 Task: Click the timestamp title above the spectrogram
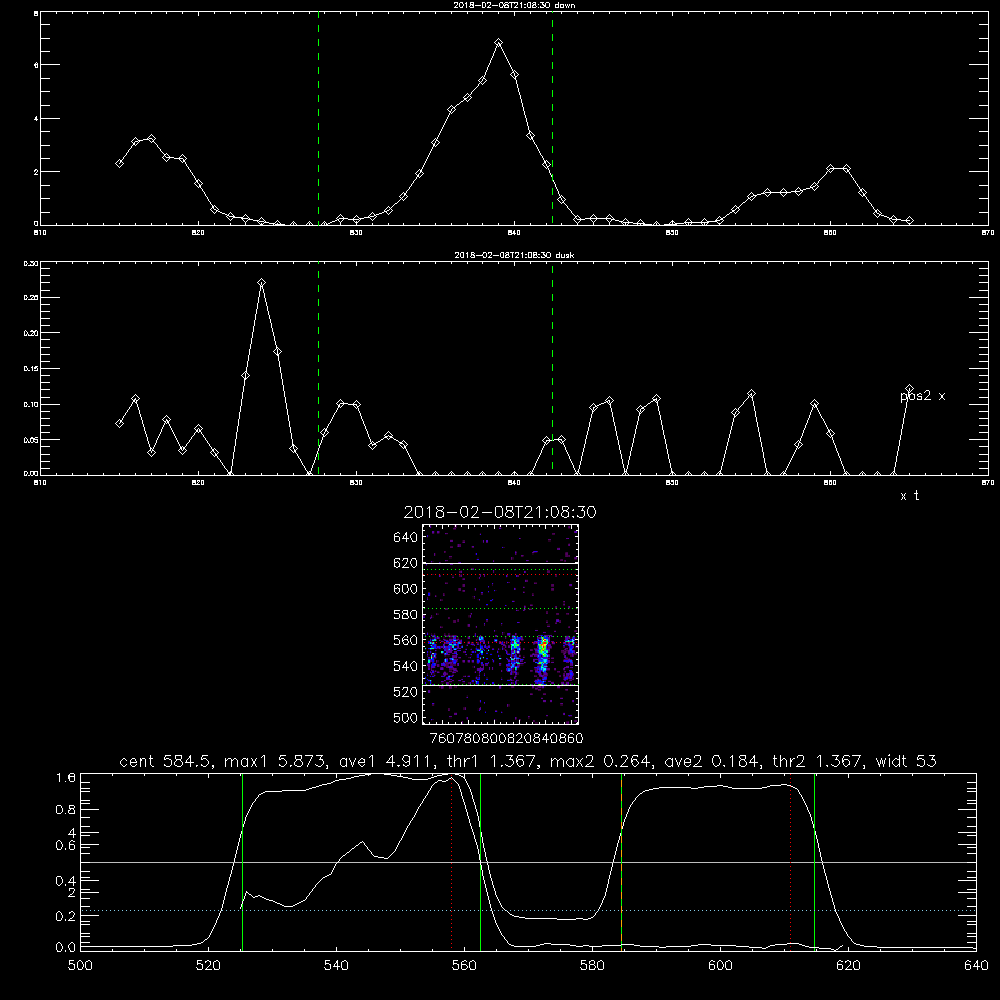500,512
